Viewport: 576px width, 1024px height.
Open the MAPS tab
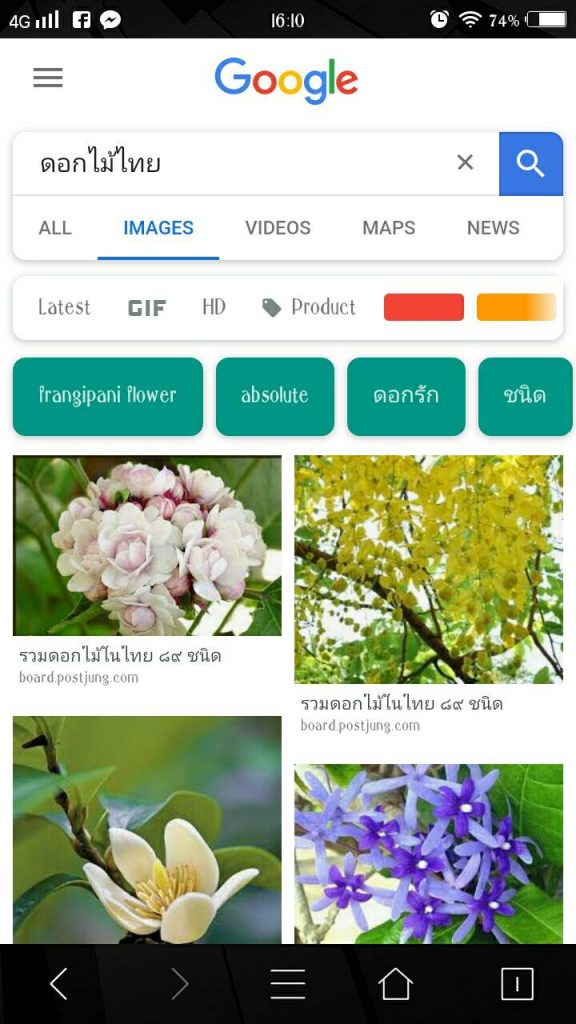[x=389, y=228]
